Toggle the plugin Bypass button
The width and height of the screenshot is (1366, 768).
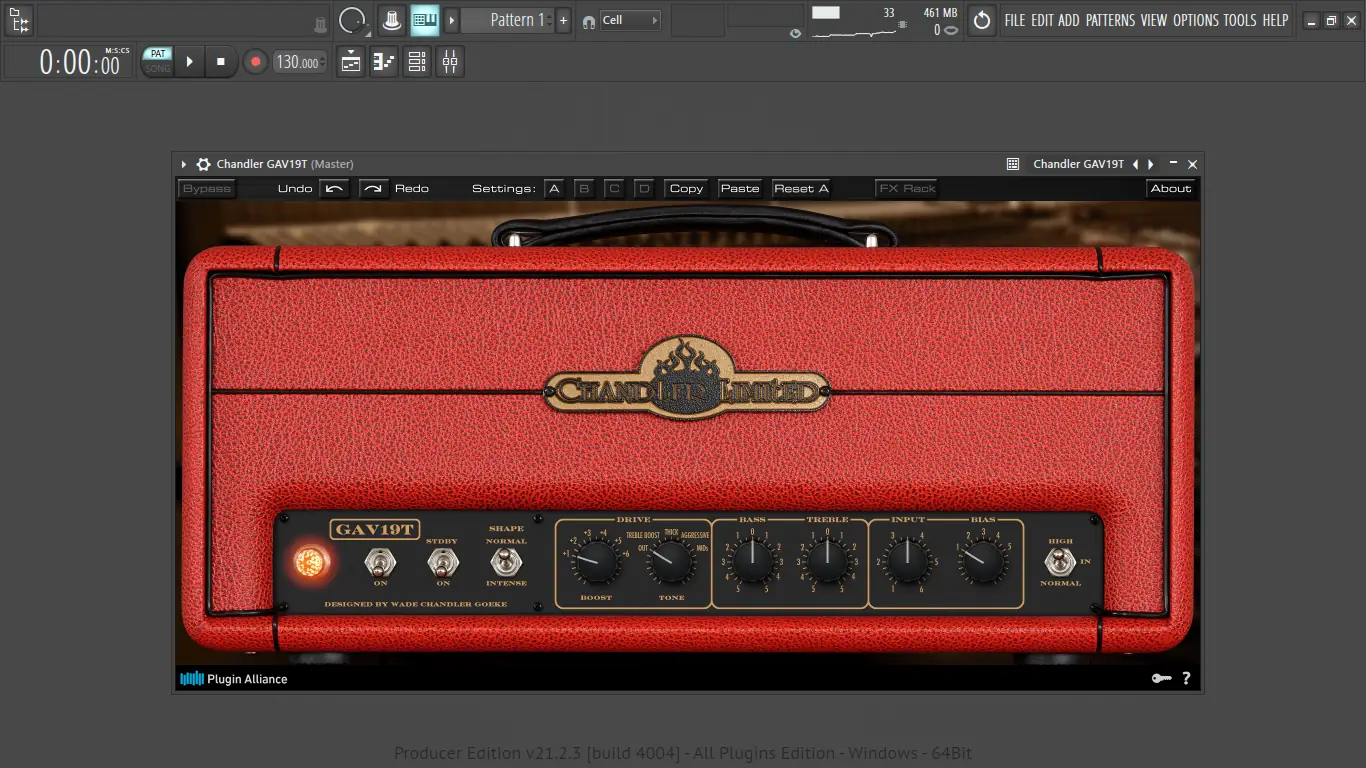(x=207, y=188)
